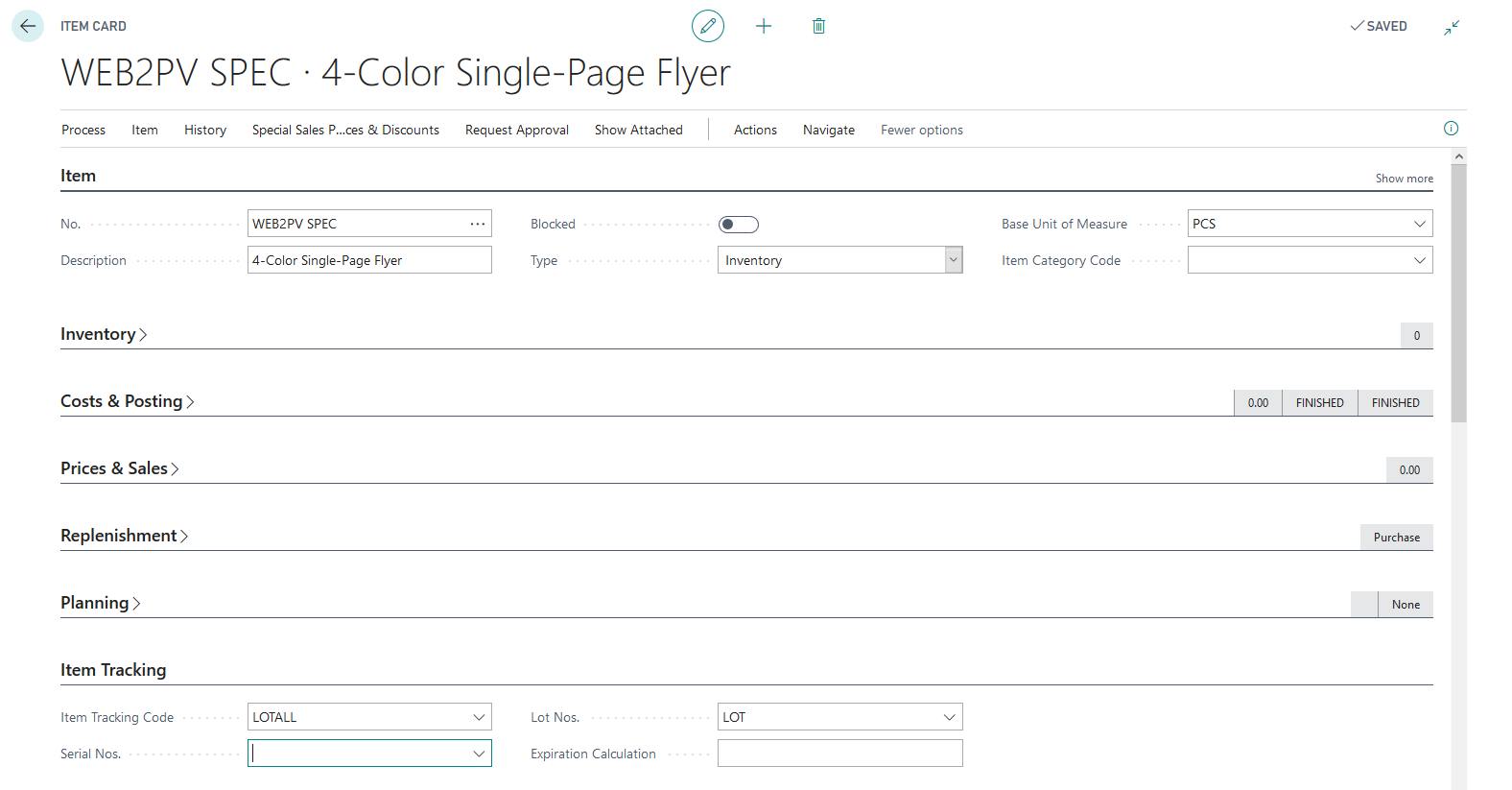Click the collapse page arrows icon

(1452, 27)
